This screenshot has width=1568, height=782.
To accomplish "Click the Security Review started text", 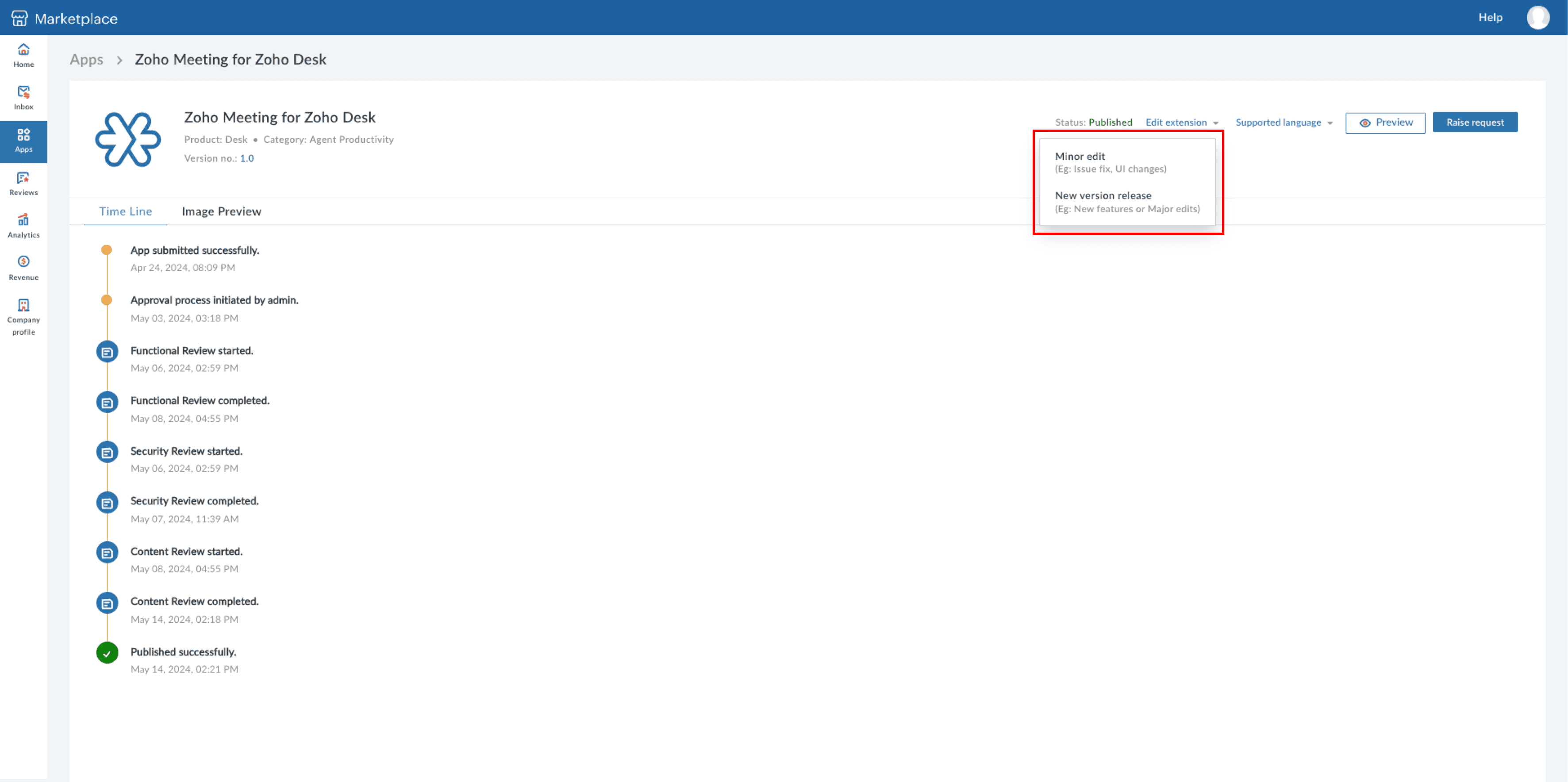I will 186,451.
